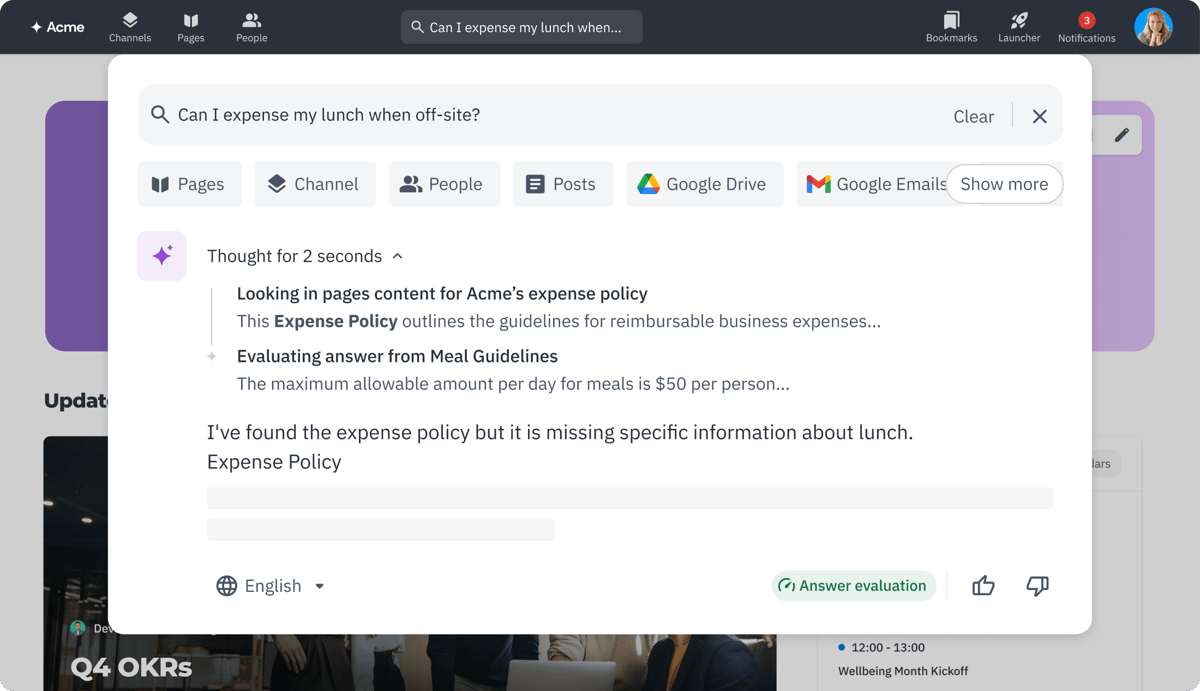The width and height of the screenshot is (1200, 691).
Task: Click the thumbs down feedback icon
Action: tap(1037, 586)
